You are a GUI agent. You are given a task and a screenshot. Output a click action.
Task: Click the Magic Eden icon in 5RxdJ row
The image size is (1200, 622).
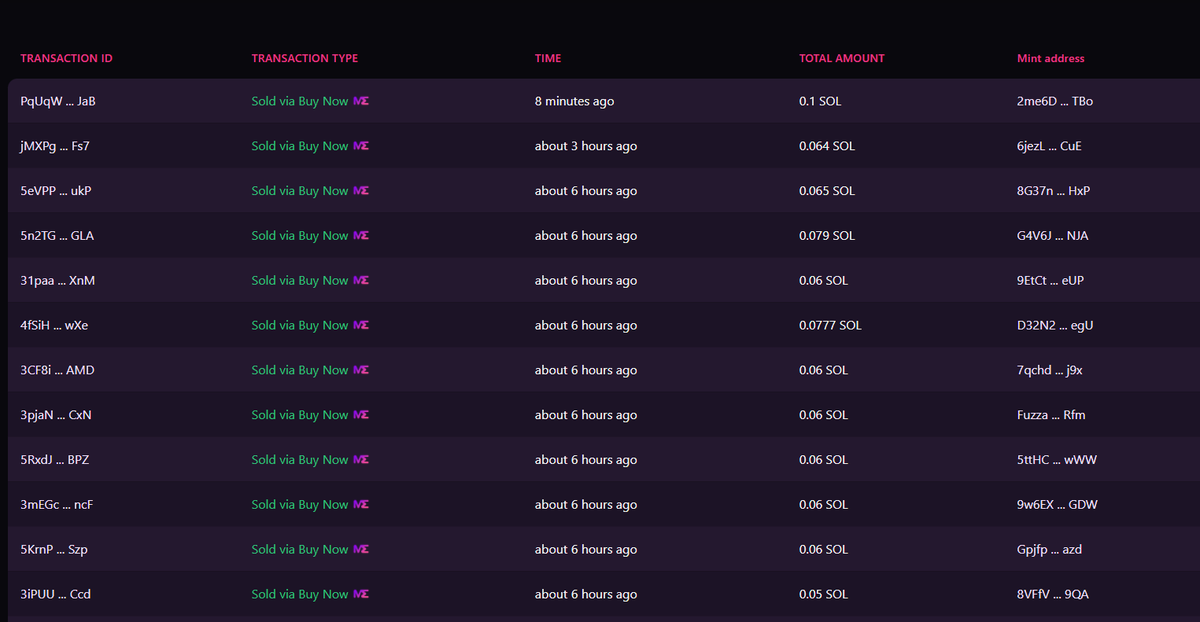[361, 460]
